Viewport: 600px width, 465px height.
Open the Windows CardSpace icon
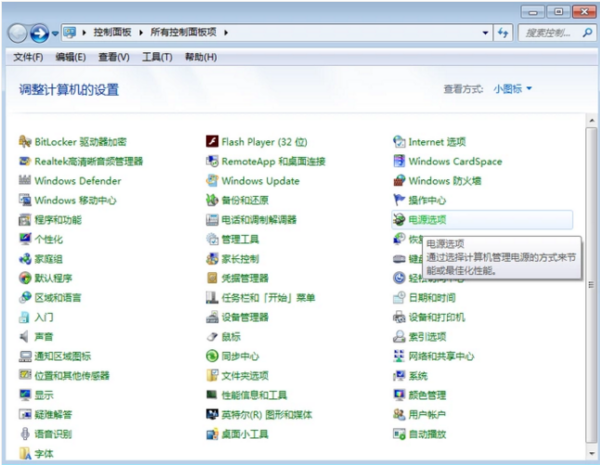point(399,161)
